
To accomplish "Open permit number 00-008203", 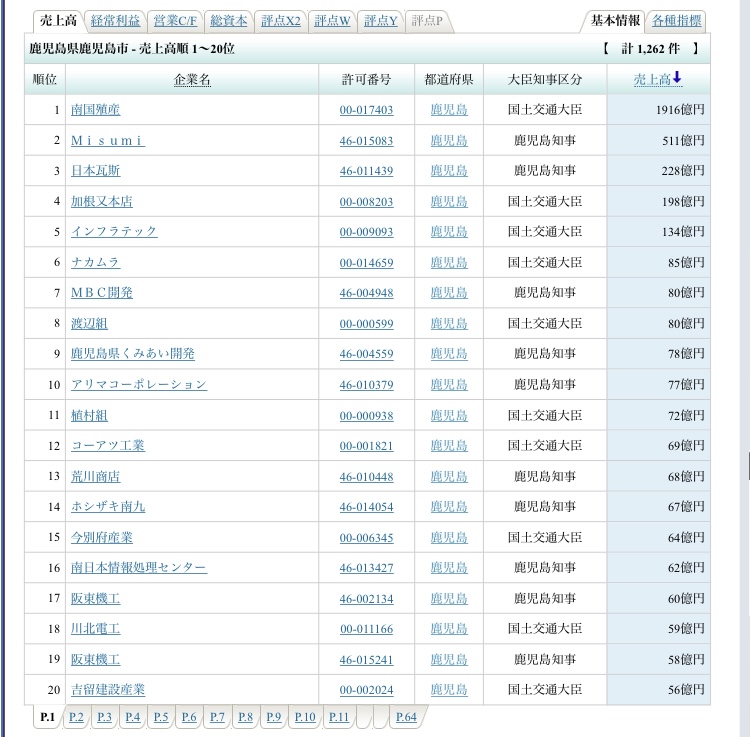I will tap(366, 202).
